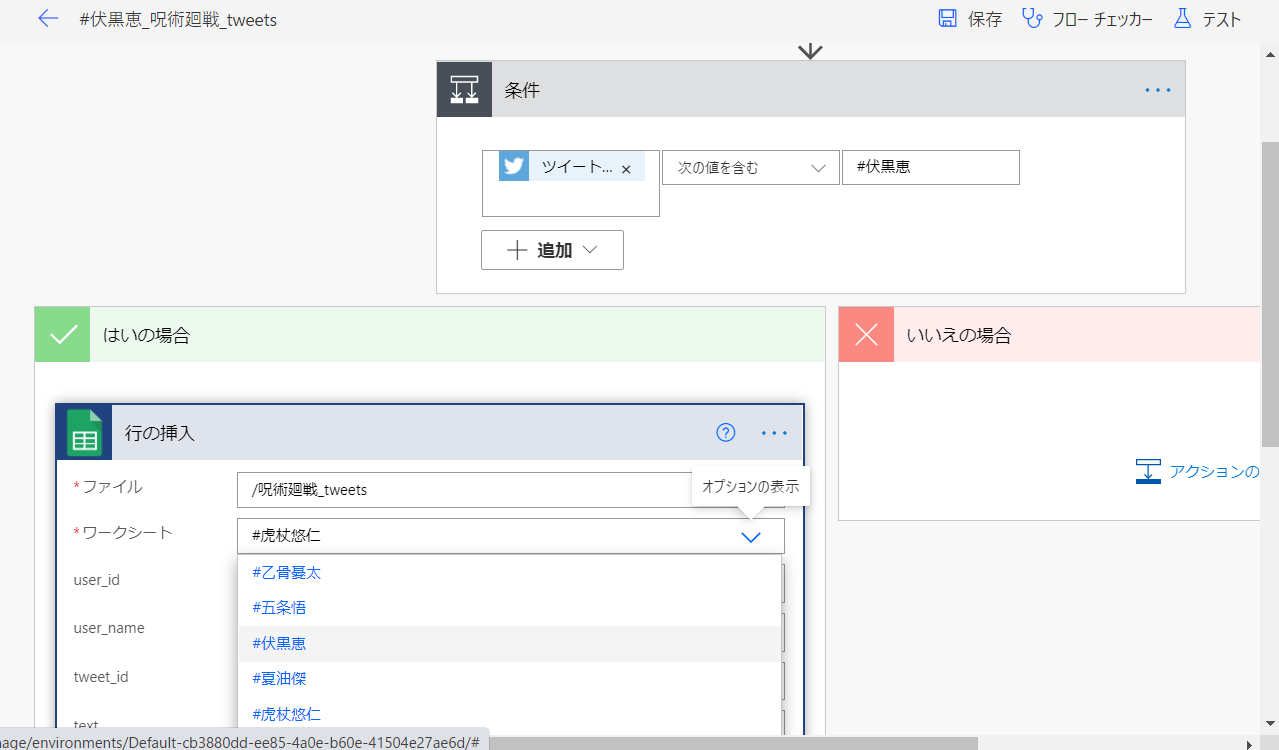Click the user_name field label
This screenshot has width=1279, height=750.
click(x=109, y=628)
